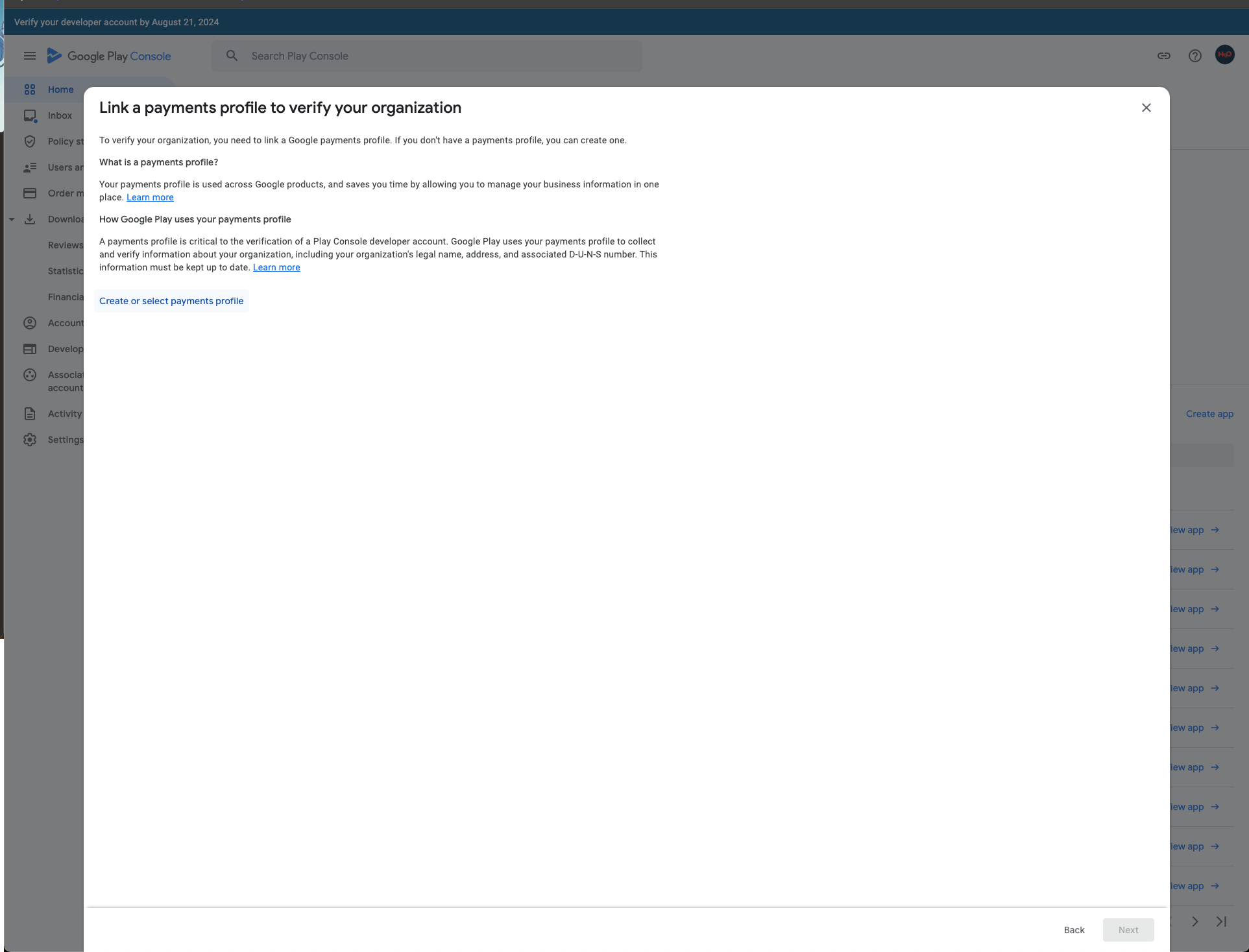
Task: Open the user account avatar
Action: click(x=1224, y=55)
